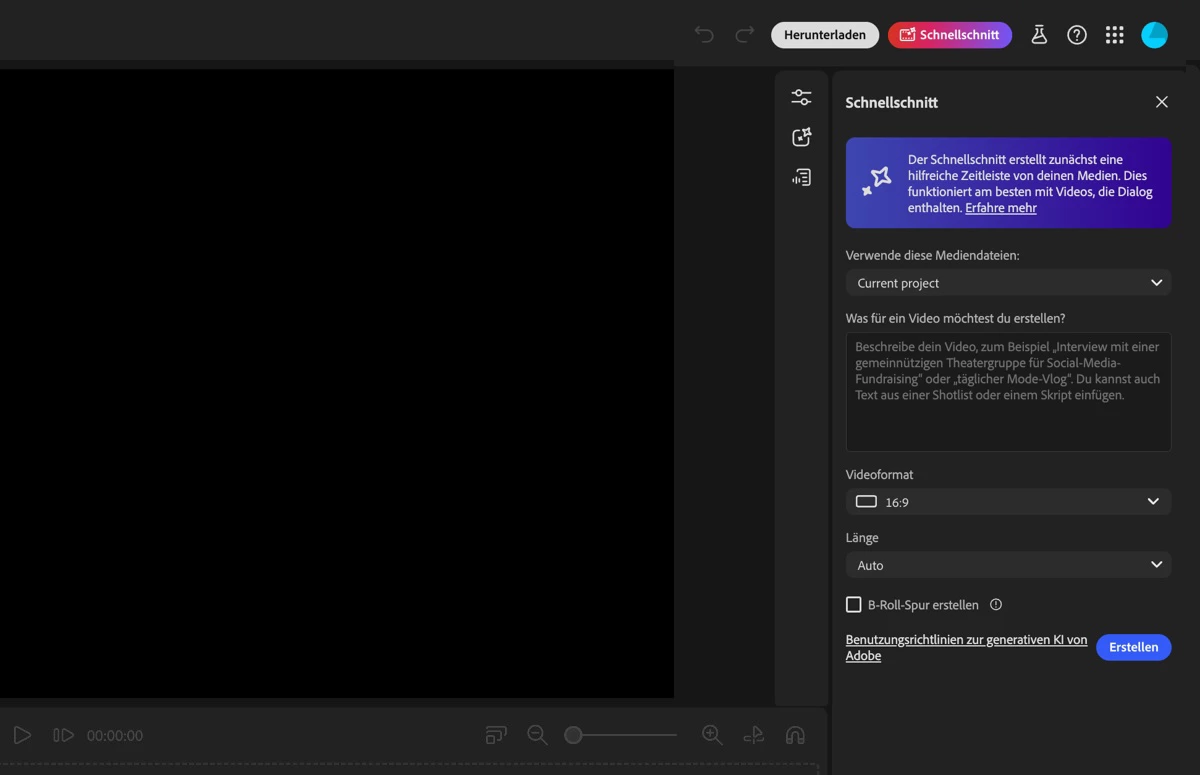
Task: Open the beta features flask icon
Action: click(1039, 34)
